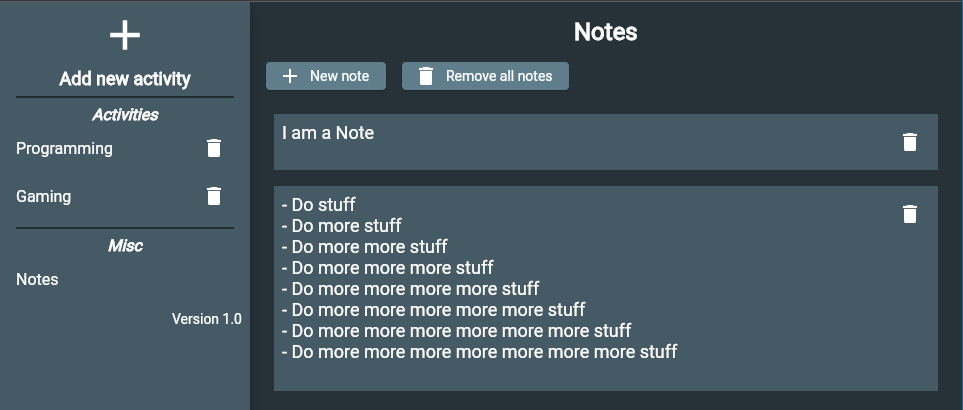This screenshot has height=410, width=963.
Task: Click the Add new activity label
Action: [125, 79]
